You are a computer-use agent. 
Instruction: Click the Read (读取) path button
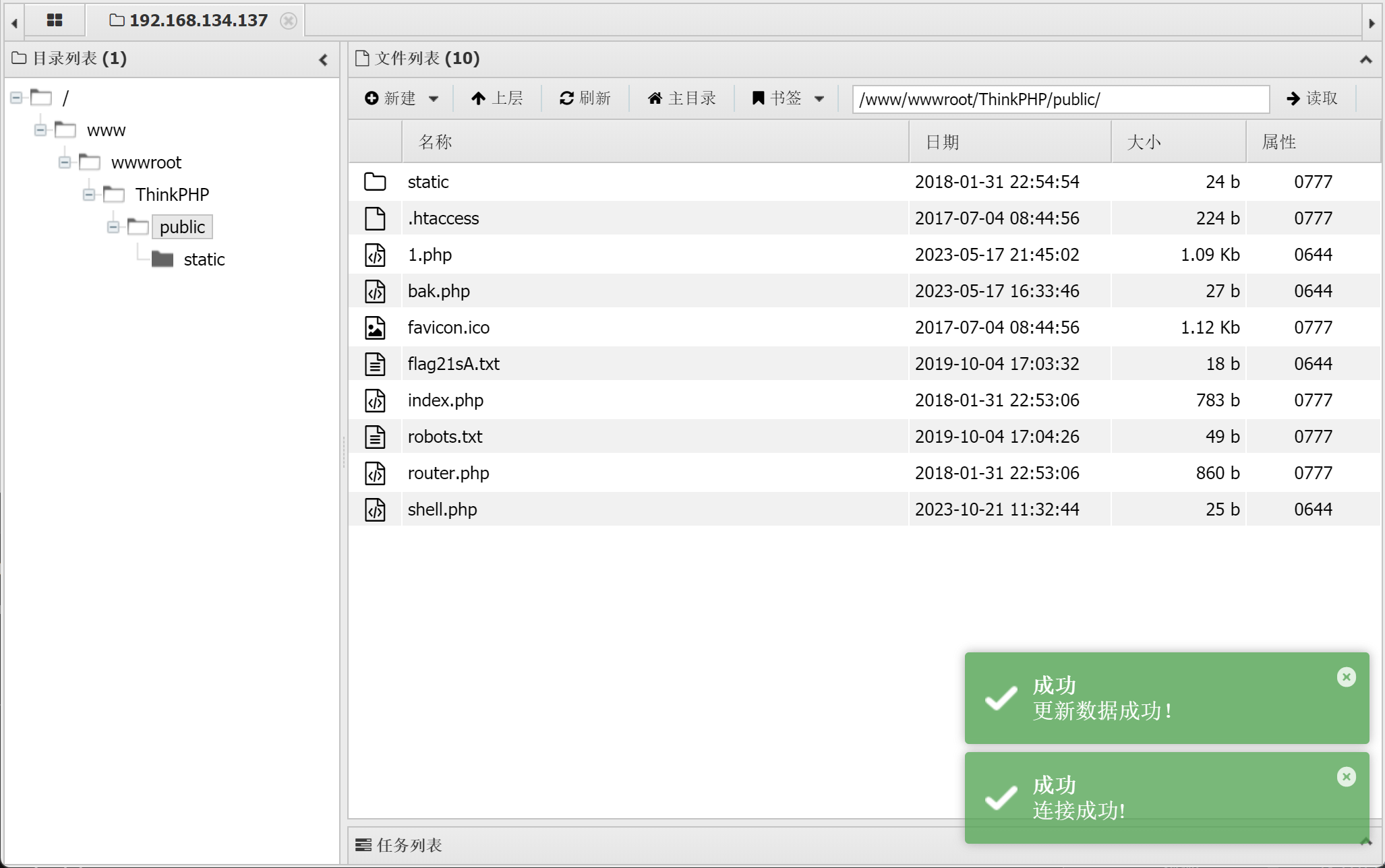1312,98
